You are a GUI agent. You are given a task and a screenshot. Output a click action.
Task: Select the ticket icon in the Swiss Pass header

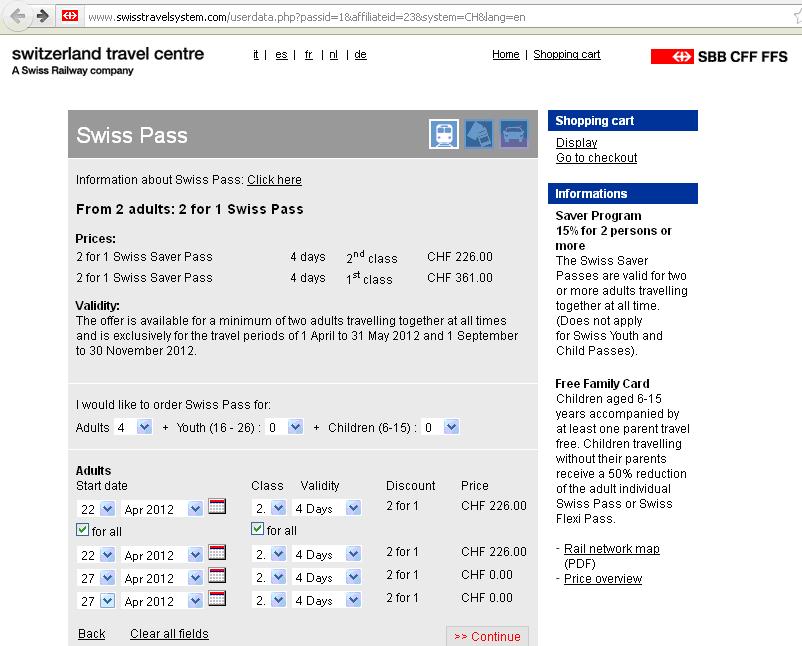click(x=479, y=134)
